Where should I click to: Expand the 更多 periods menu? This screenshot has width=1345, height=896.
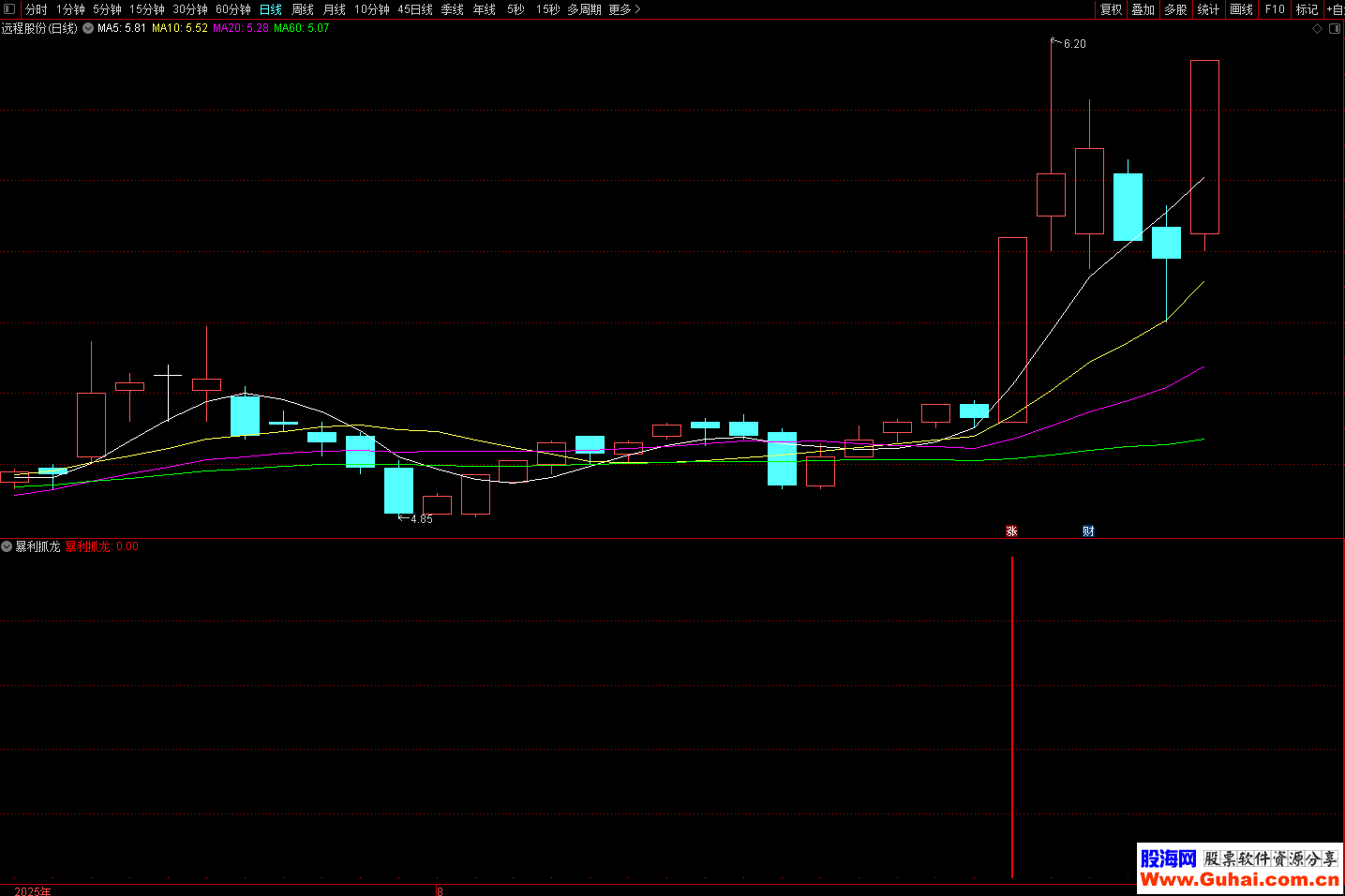pyautogui.click(x=624, y=9)
